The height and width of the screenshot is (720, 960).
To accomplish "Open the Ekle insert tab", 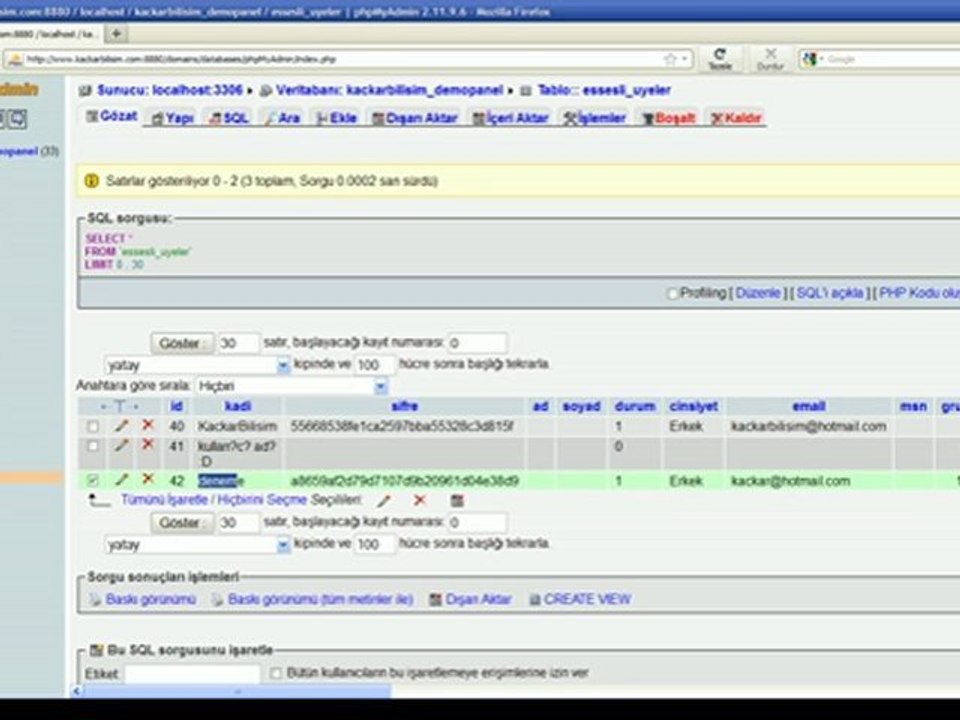I will tap(337, 118).
